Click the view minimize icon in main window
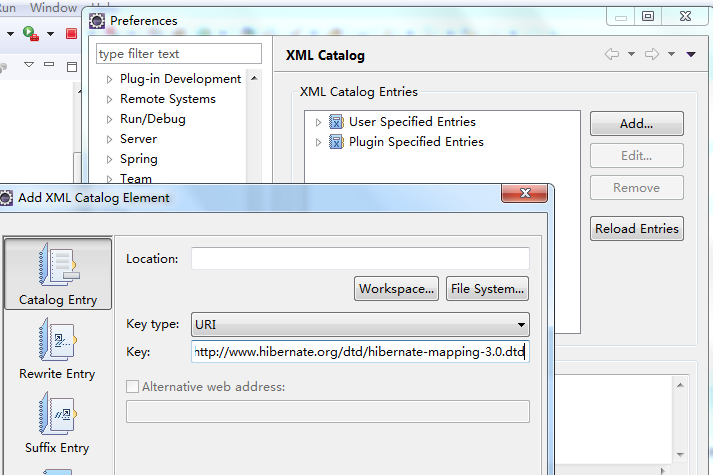 pos(49,65)
